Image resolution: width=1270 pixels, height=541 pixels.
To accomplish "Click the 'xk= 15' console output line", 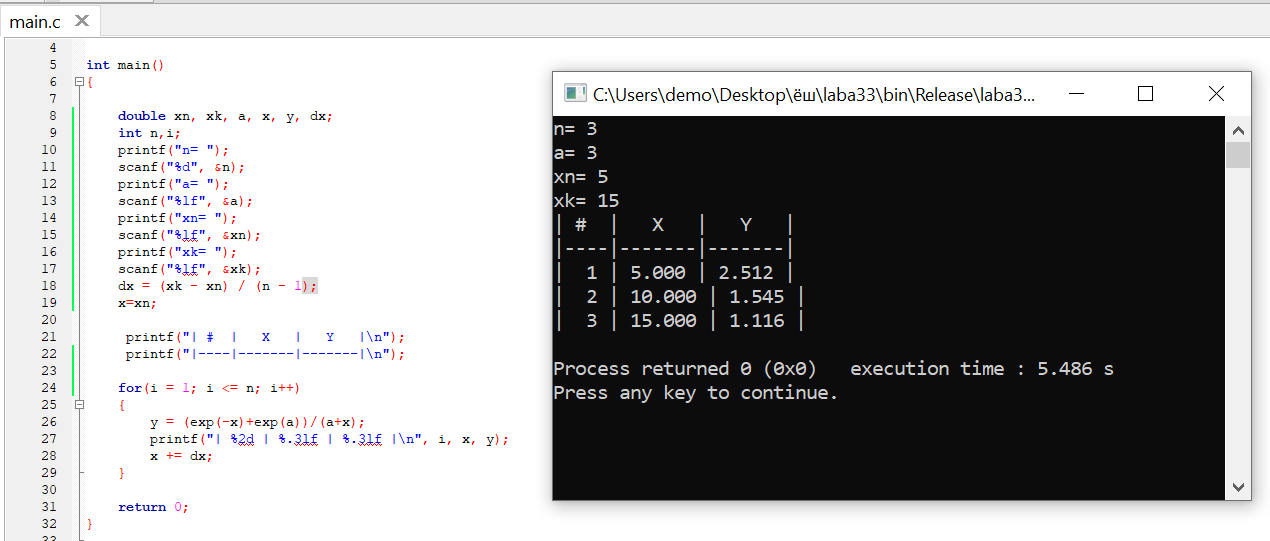I will coord(586,201).
